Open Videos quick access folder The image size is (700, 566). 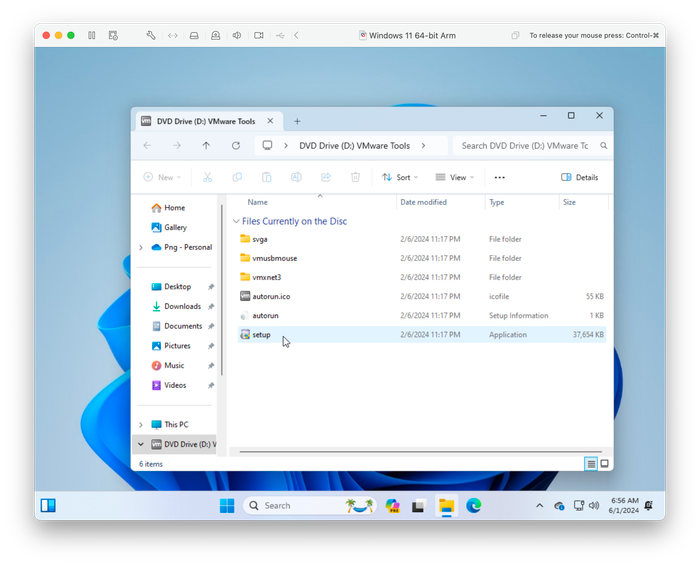(175, 385)
